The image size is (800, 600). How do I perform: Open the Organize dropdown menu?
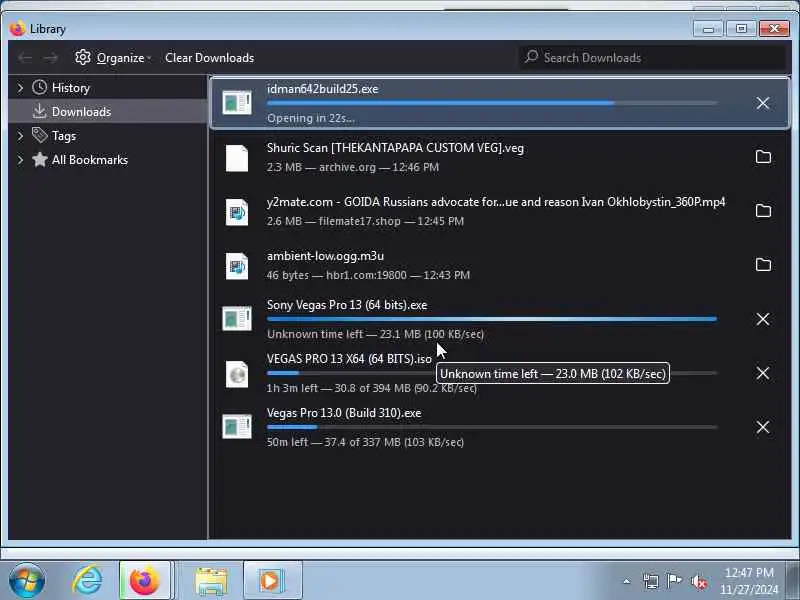(x=113, y=58)
